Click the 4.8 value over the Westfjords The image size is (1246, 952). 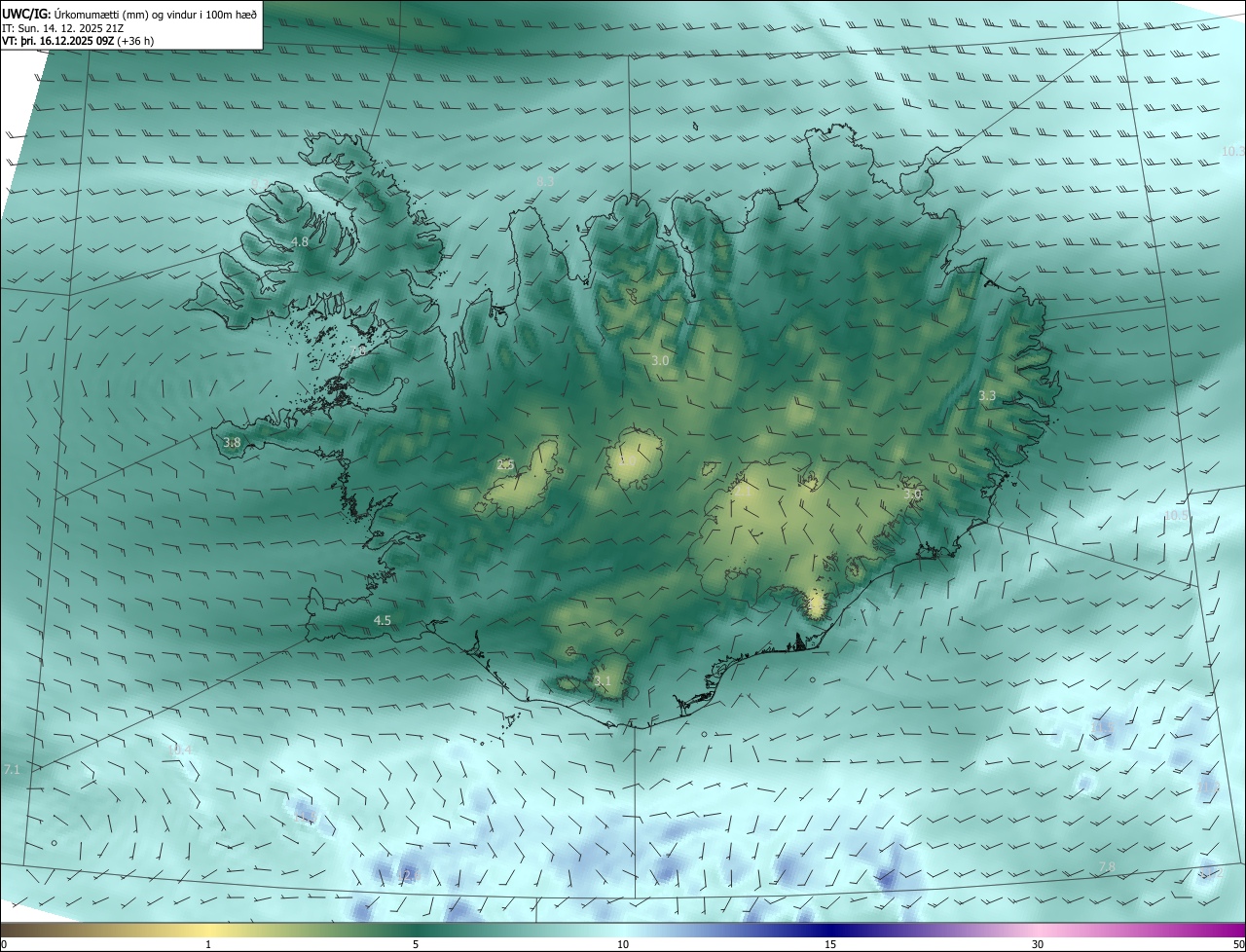[x=300, y=241]
